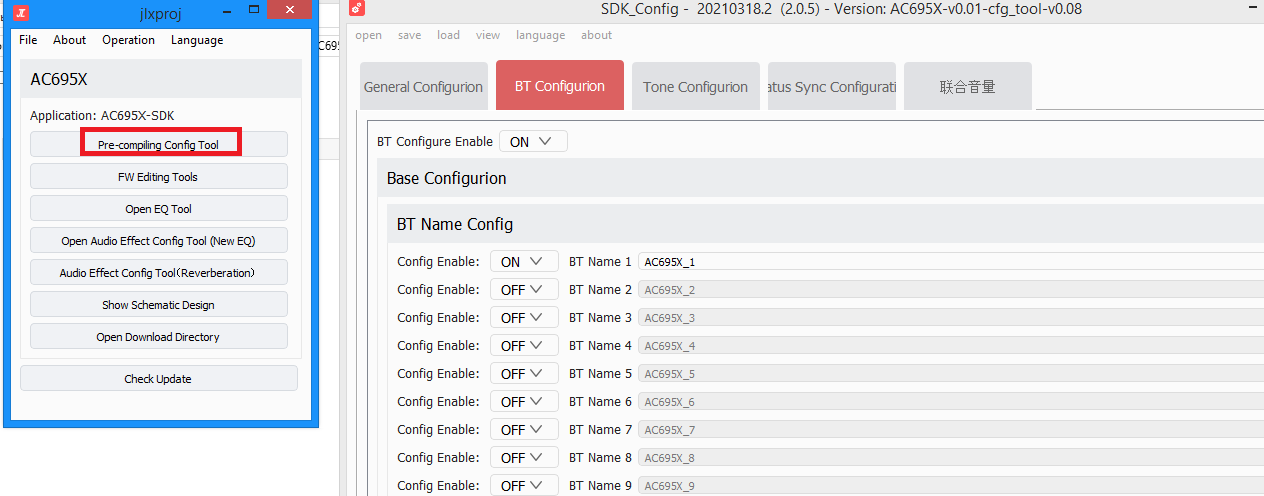This screenshot has height=496, width=1264.
Task: Expand the BT Configure Enable dropdown
Action: tap(533, 142)
